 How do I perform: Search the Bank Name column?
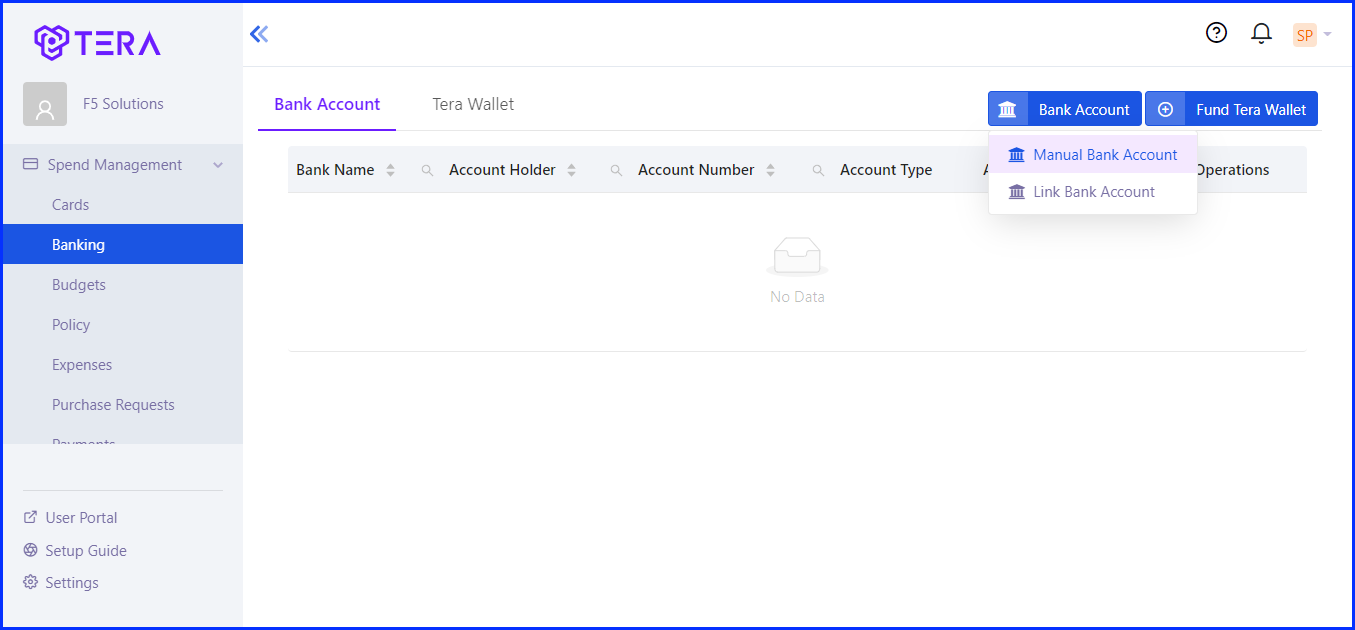click(x=427, y=171)
